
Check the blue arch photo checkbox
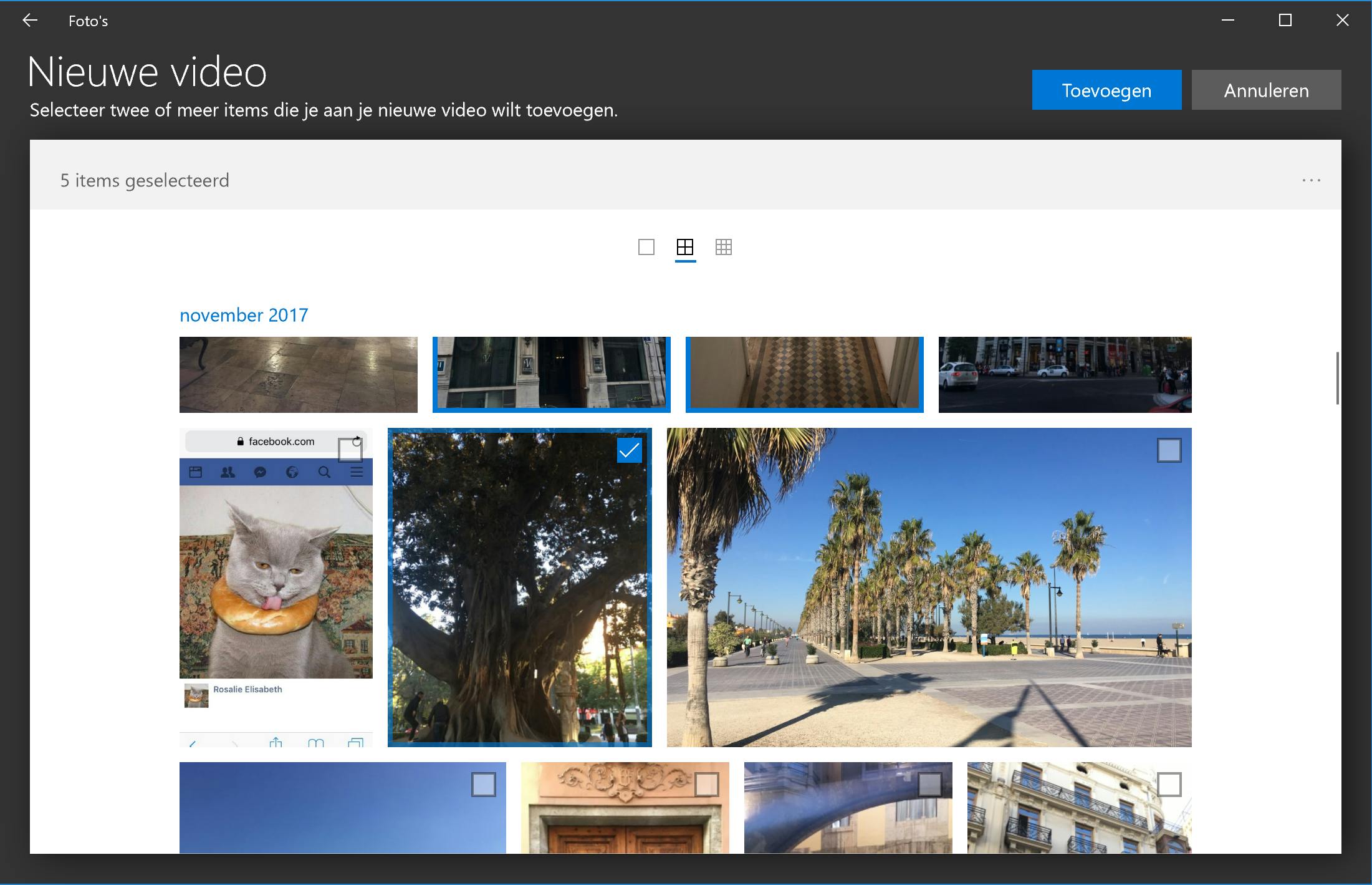click(929, 785)
